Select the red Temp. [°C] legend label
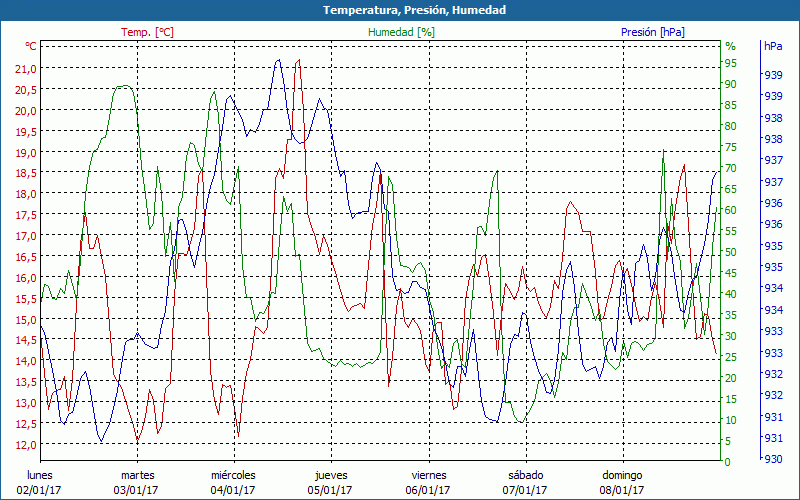800x500 pixels. coord(147,32)
